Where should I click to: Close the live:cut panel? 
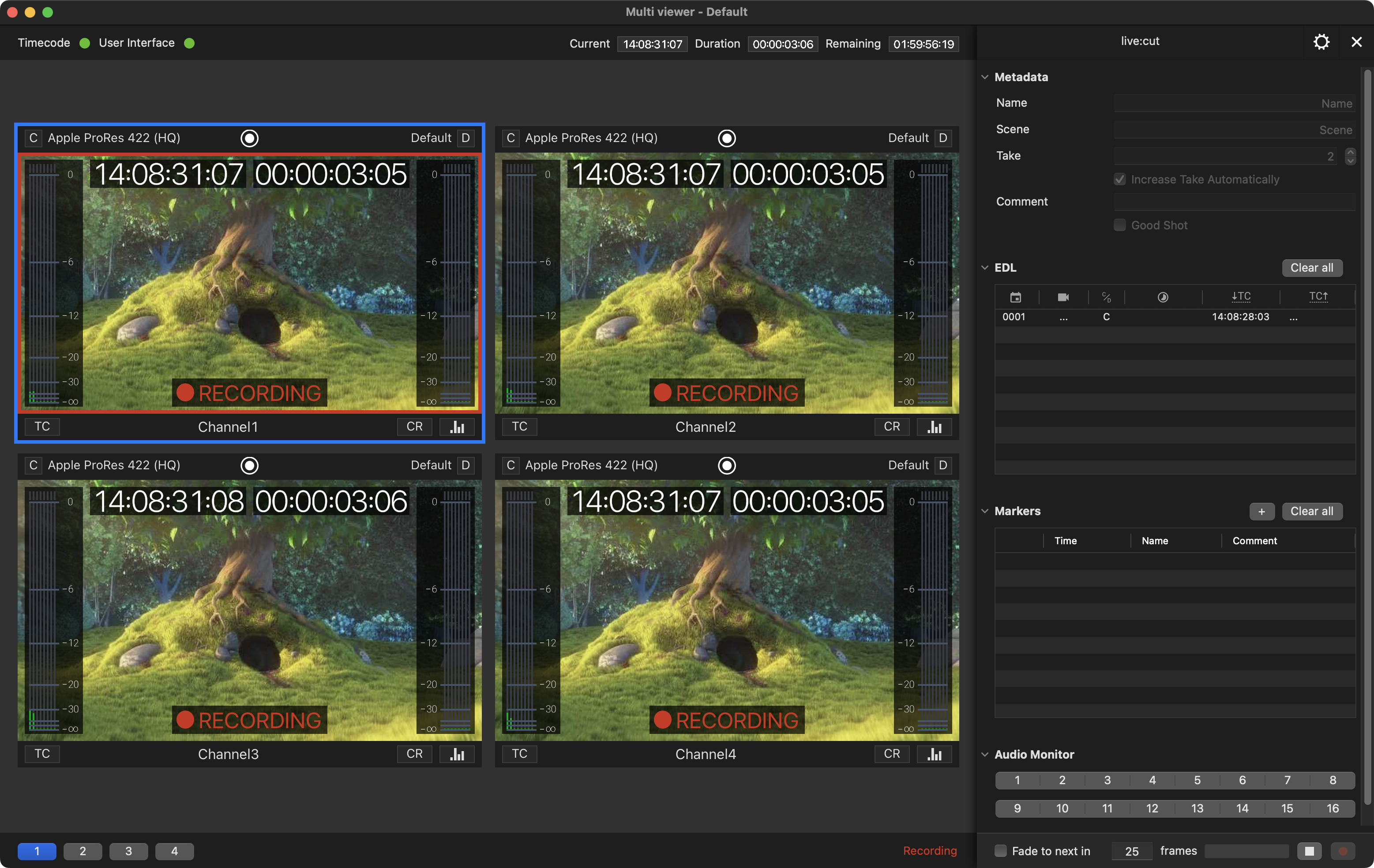(1356, 41)
